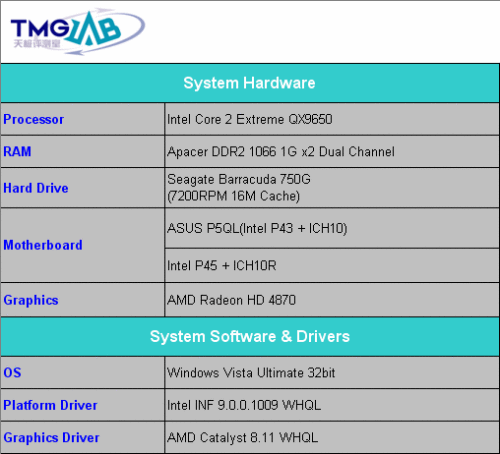Click the Motherboard label

pyautogui.click(x=43, y=245)
